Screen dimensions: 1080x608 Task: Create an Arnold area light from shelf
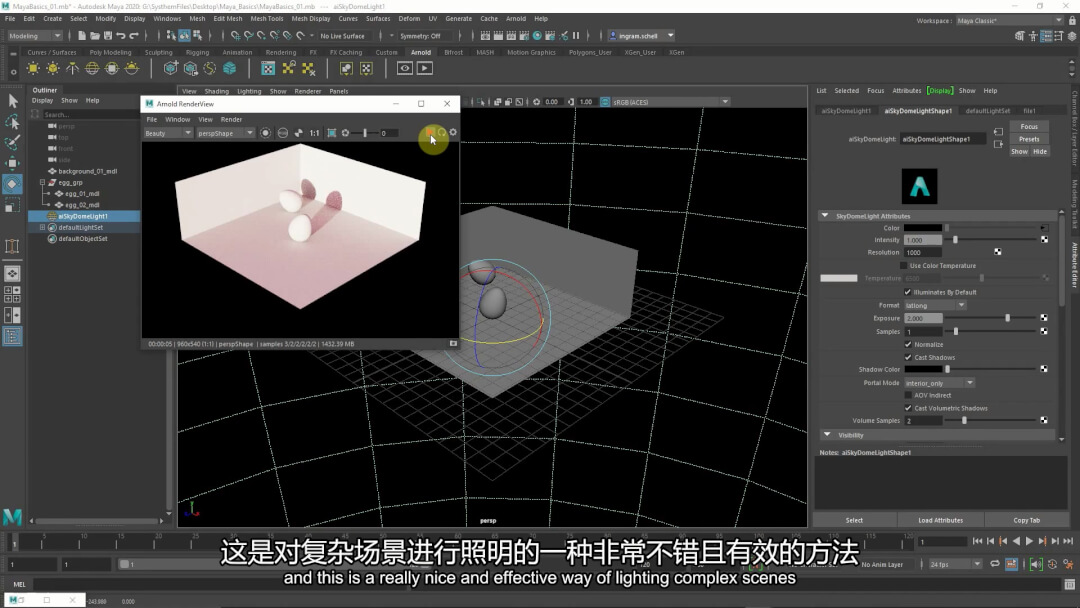point(33,68)
